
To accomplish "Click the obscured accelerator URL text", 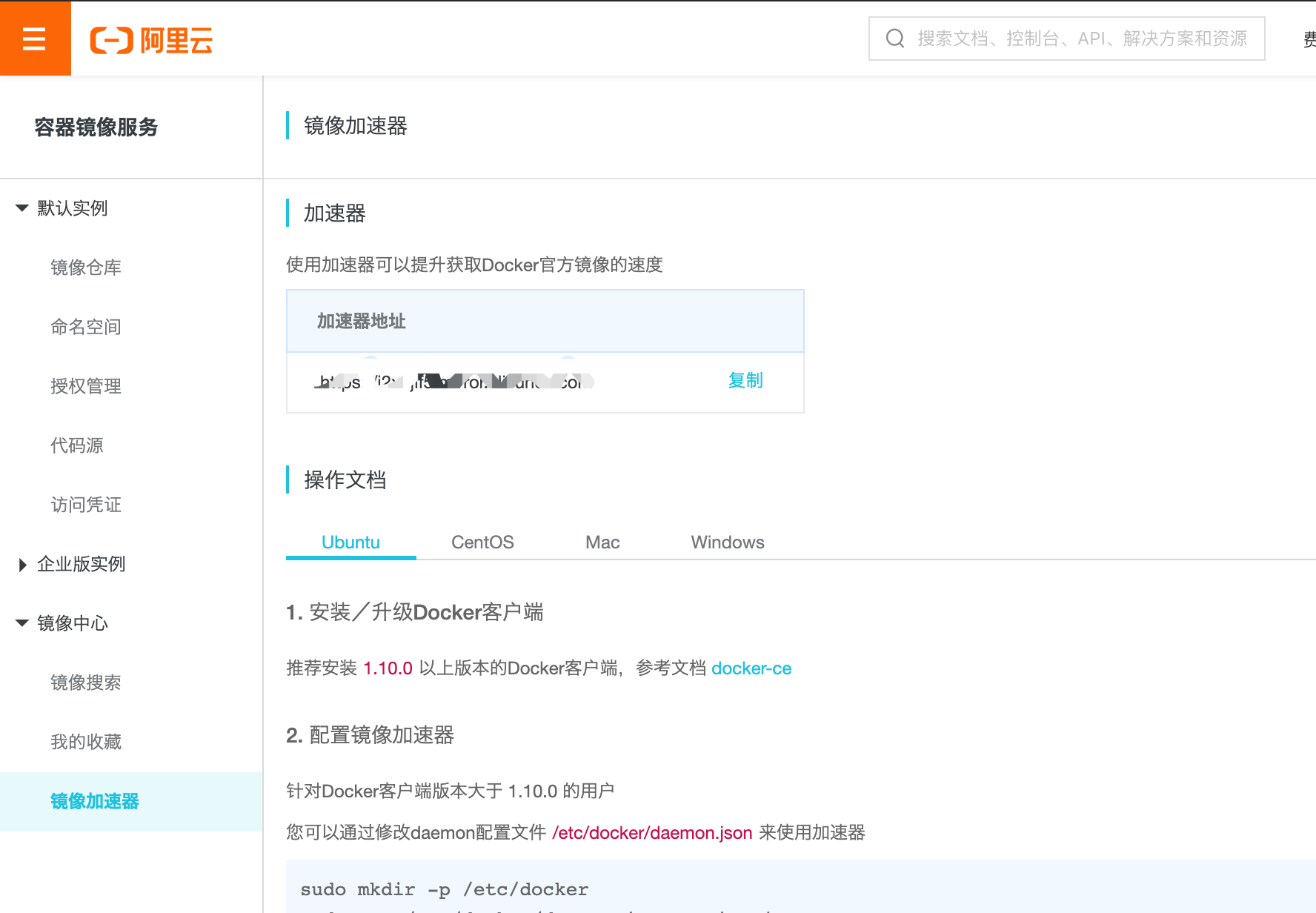I will pyautogui.click(x=454, y=382).
